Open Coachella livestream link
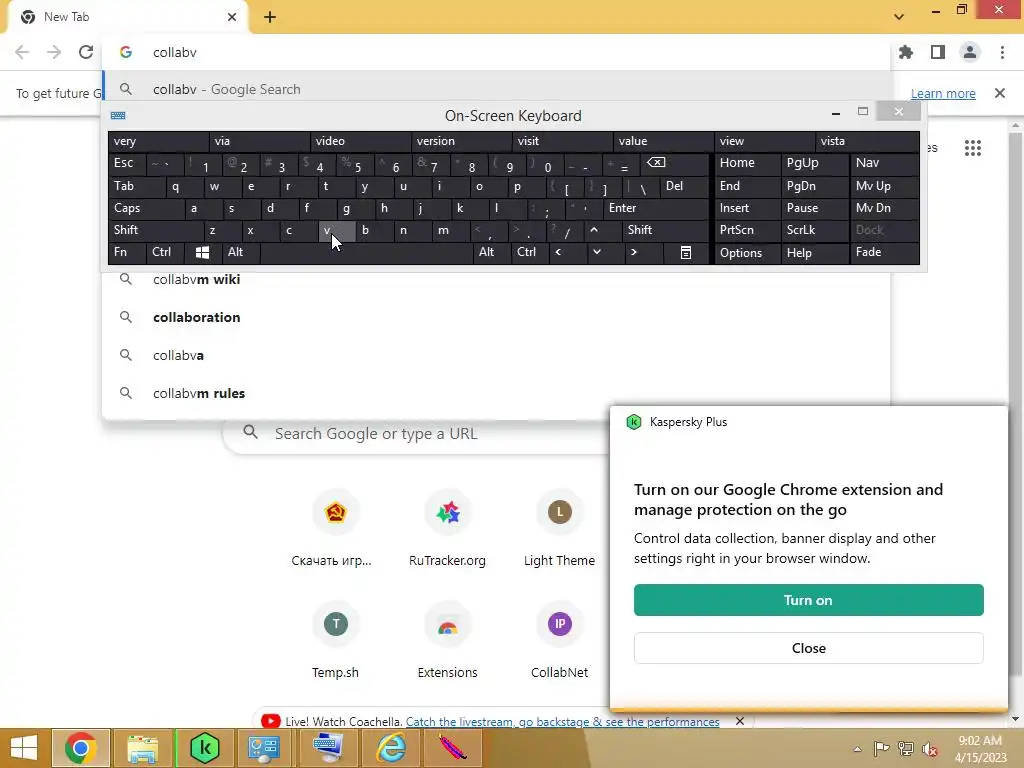The height and width of the screenshot is (768, 1024). 562,722
